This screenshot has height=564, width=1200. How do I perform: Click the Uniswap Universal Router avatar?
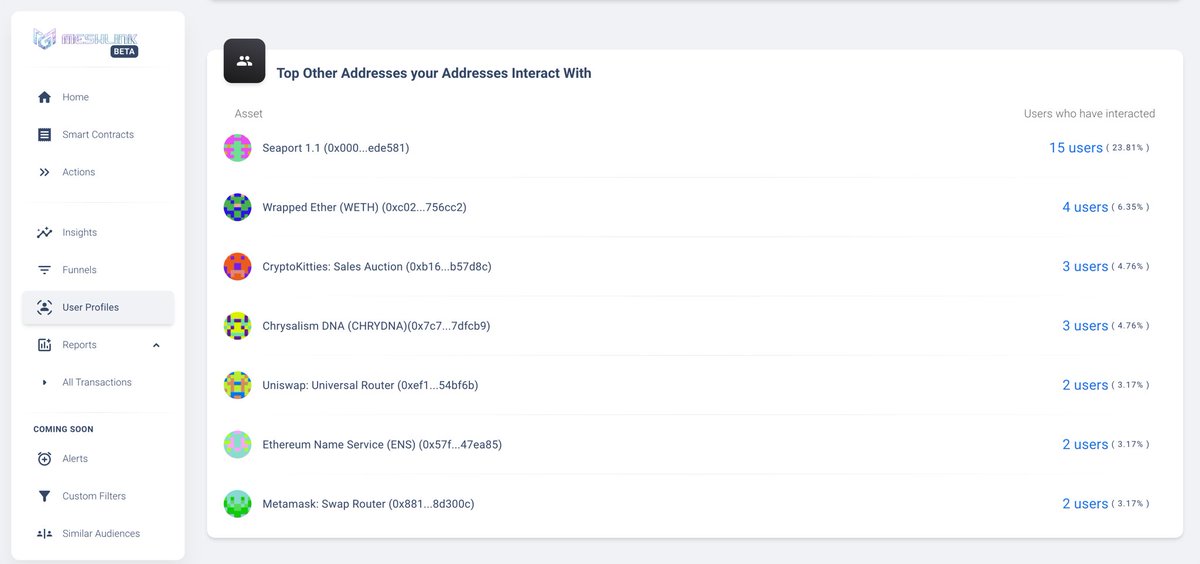point(237,385)
